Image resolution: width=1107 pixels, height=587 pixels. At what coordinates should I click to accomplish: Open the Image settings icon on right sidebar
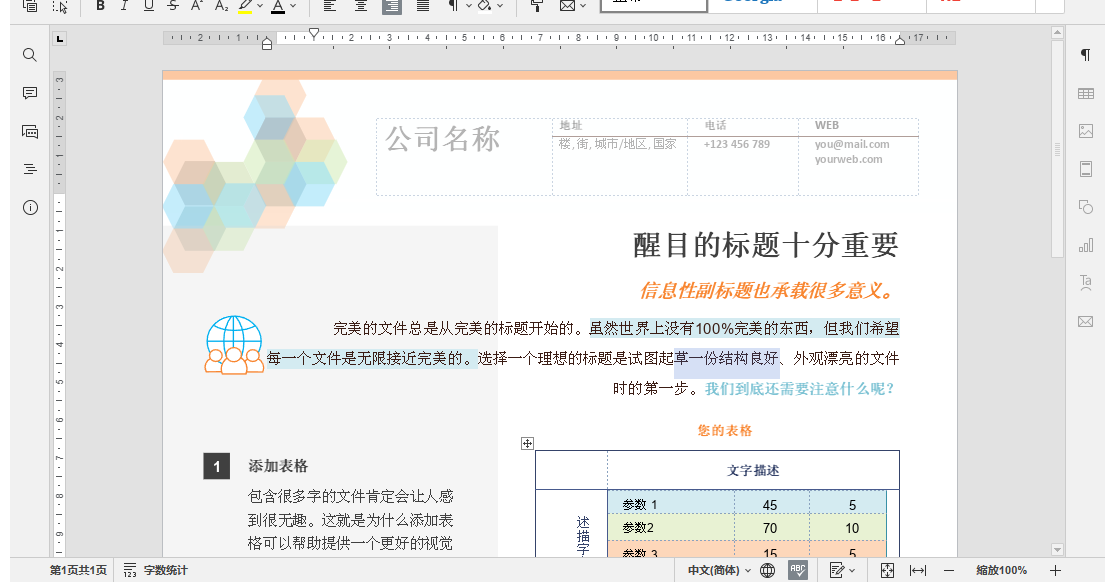point(1085,130)
